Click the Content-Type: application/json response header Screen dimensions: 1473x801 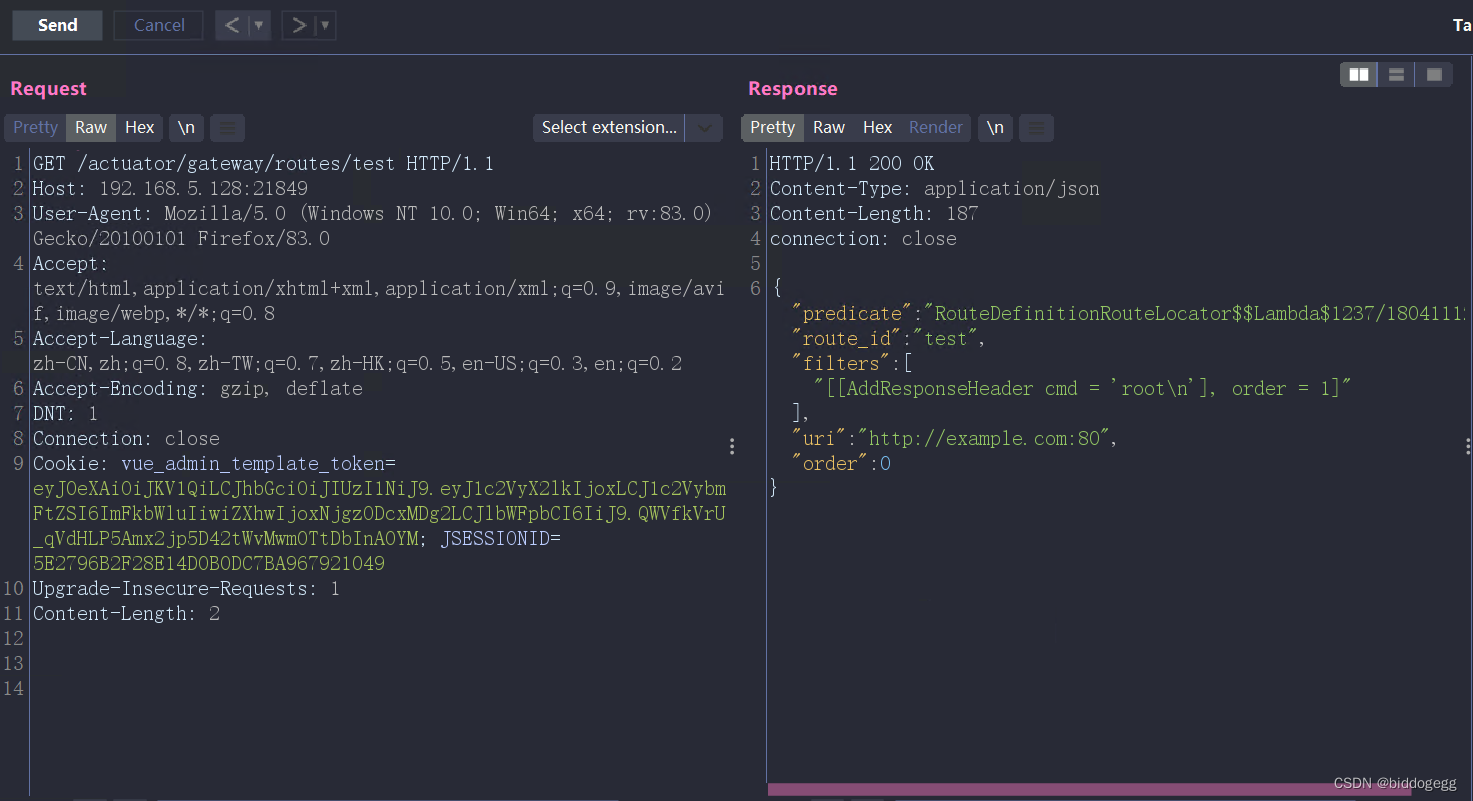coord(935,188)
